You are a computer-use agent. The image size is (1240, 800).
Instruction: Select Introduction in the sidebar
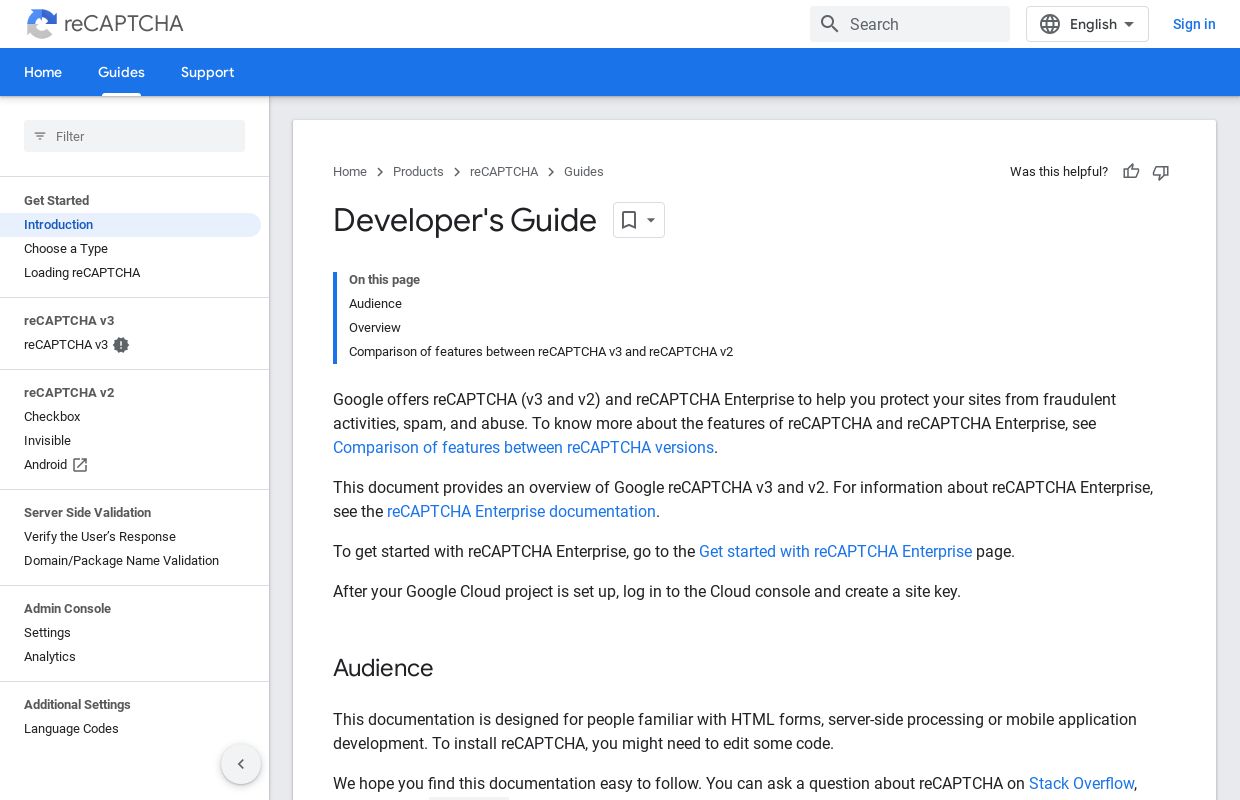(130, 225)
